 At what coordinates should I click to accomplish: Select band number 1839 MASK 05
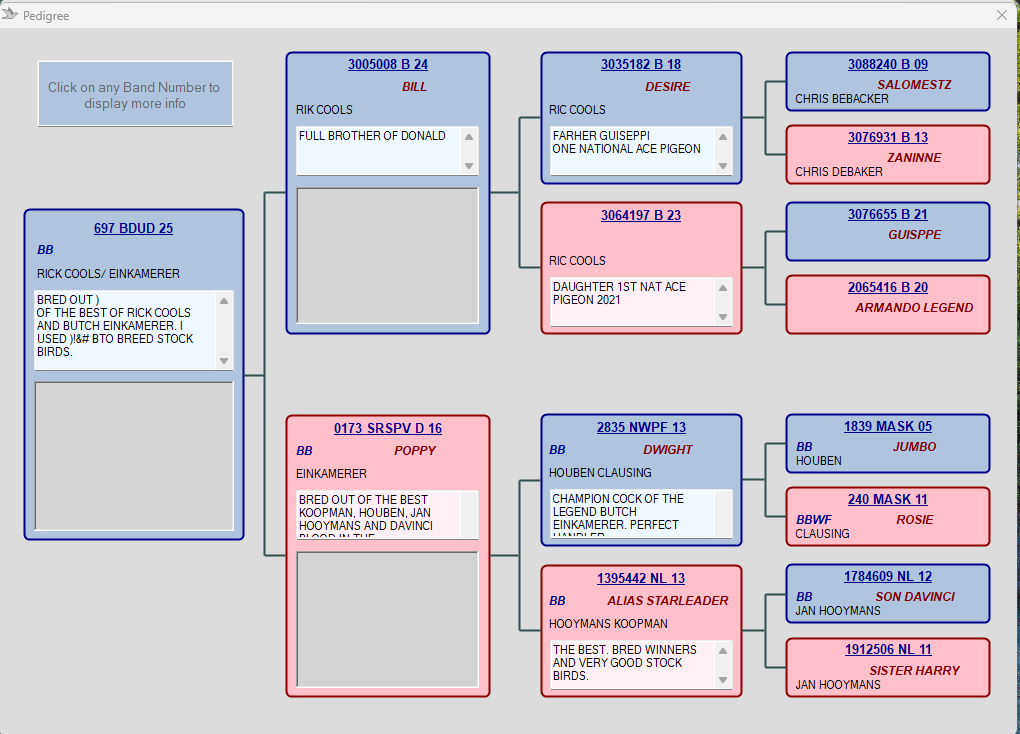click(x=888, y=427)
